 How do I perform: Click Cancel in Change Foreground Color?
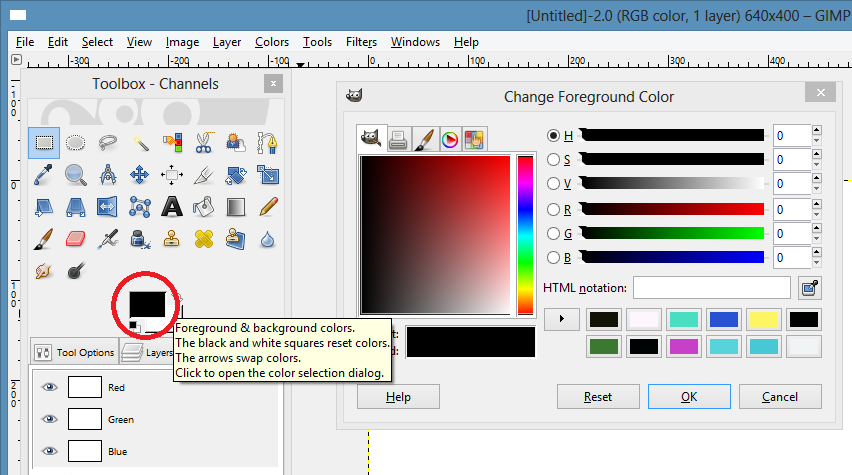(780, 397)
